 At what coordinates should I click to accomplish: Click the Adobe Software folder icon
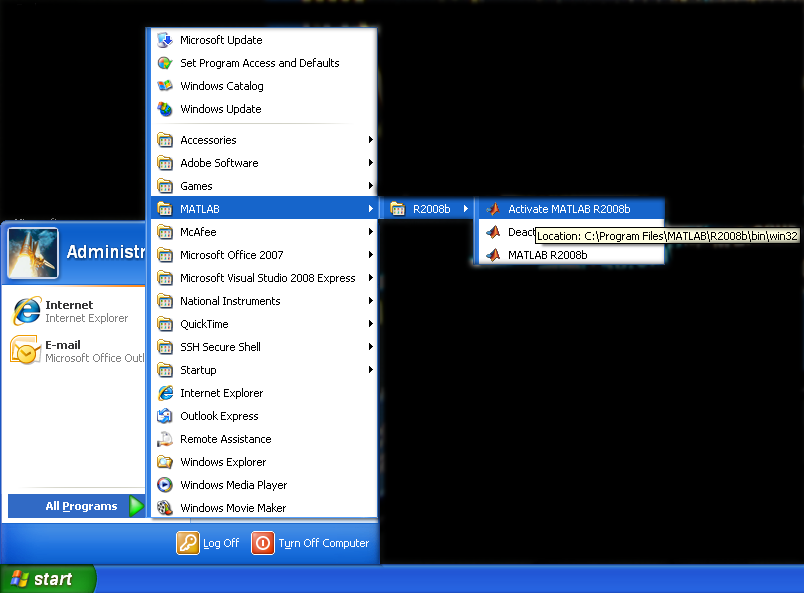165,163
